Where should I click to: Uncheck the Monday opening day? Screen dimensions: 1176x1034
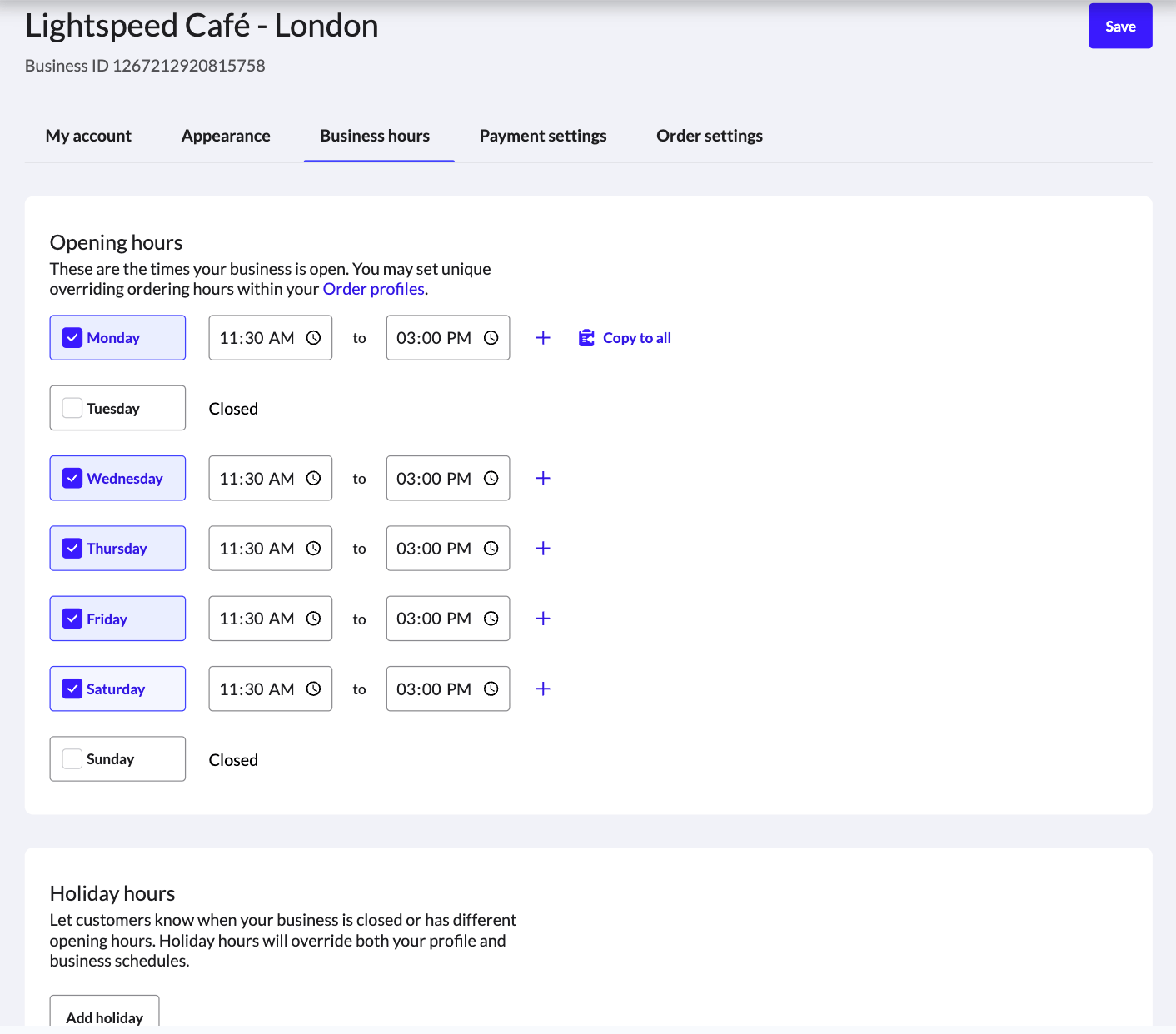point(72,338)
